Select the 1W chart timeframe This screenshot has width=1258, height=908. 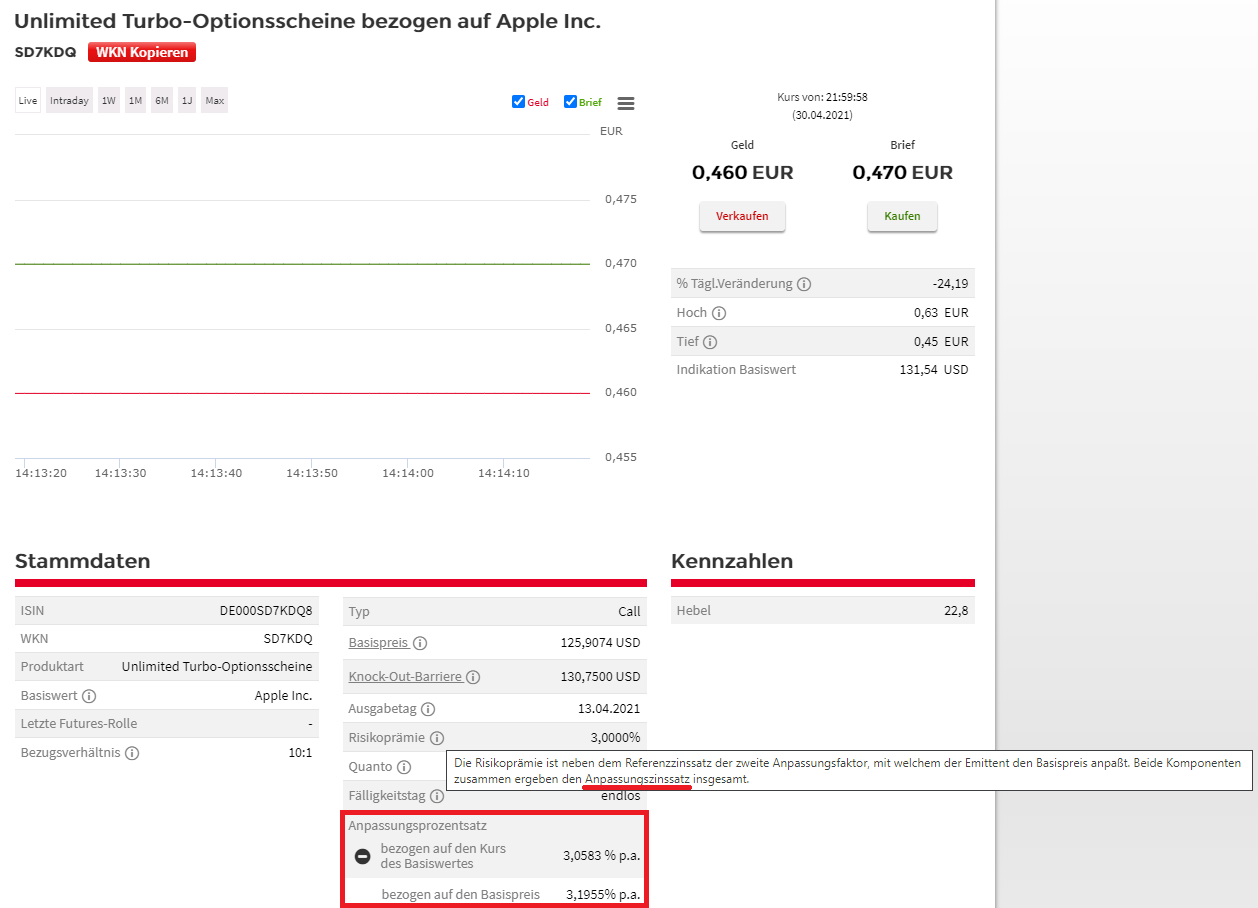pos(109,101)
